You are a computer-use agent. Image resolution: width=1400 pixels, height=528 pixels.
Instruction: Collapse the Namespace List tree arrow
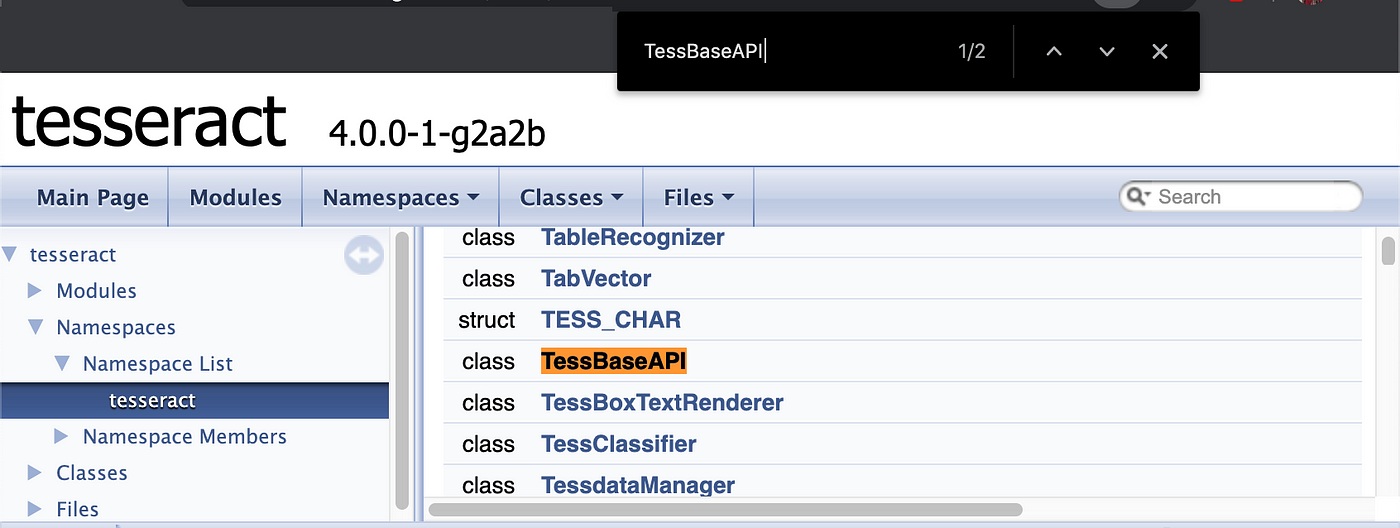coord(62,364)
